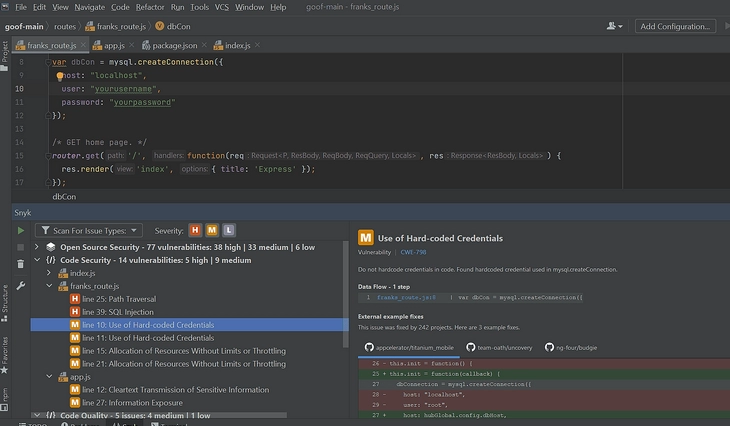Click the GitHub icon for ng-four/budgie
The image size is (730, 426).
click(549, 347)
